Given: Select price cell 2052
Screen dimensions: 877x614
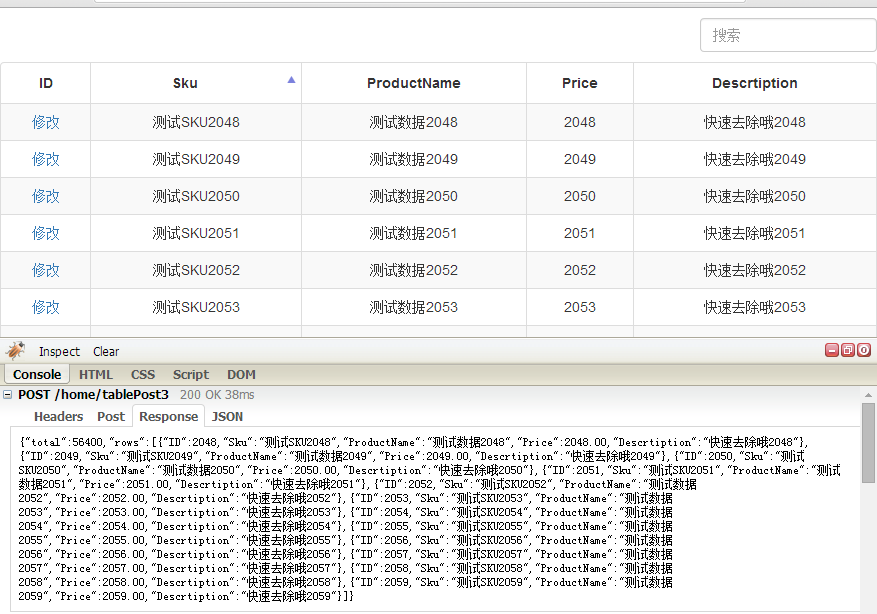Looking at the screenshot, I should point(579,270).
